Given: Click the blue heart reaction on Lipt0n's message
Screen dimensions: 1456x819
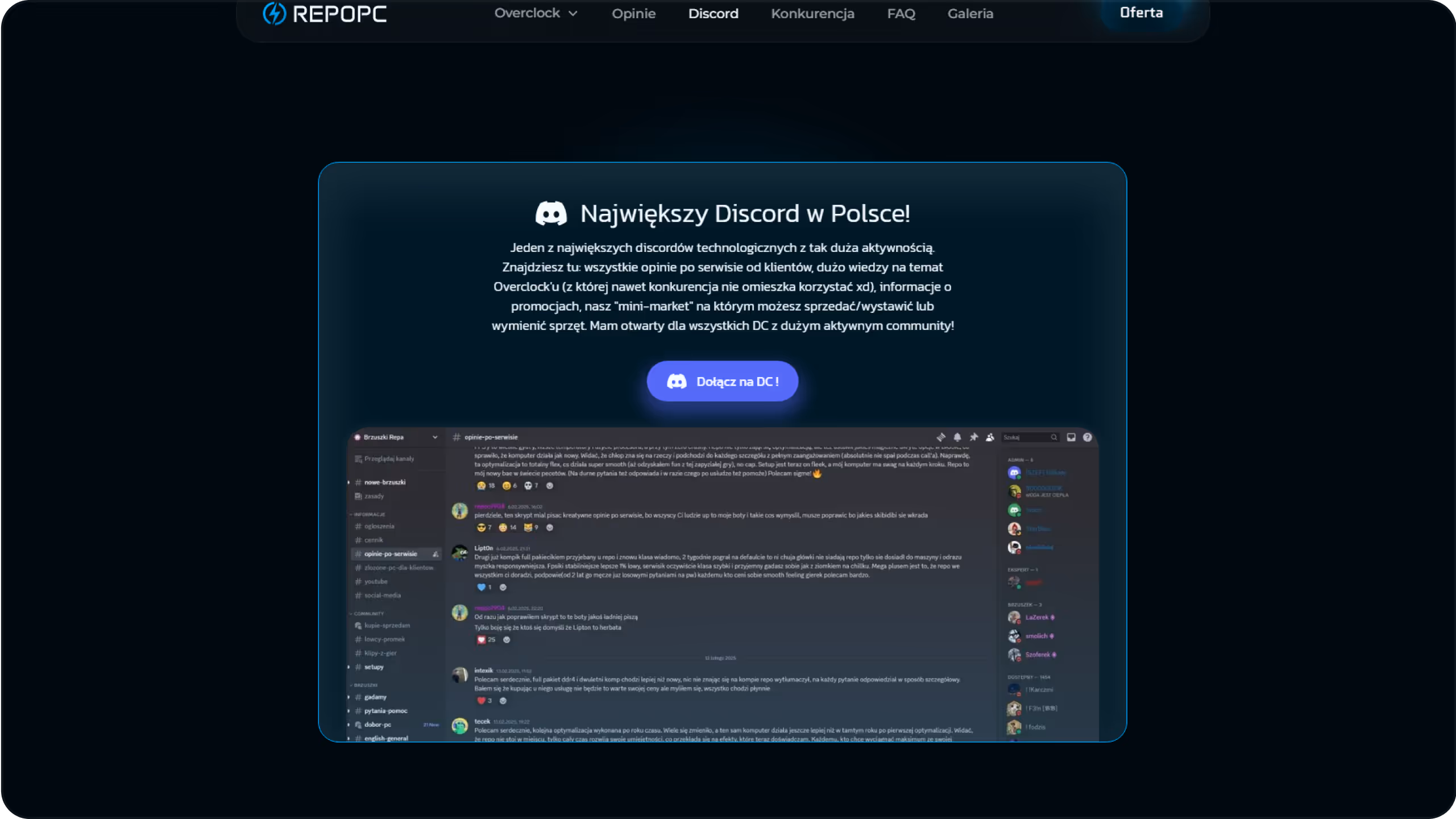Looking at the screenshot, I should 484,587.
